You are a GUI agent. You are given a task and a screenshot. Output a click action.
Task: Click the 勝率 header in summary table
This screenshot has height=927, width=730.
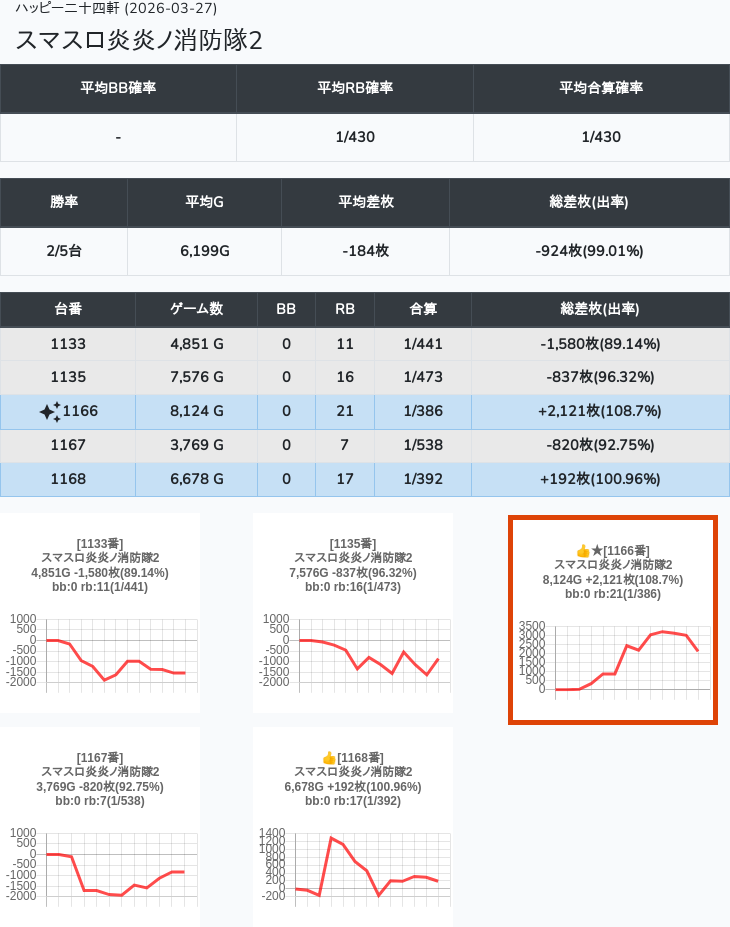pos(64,202)
